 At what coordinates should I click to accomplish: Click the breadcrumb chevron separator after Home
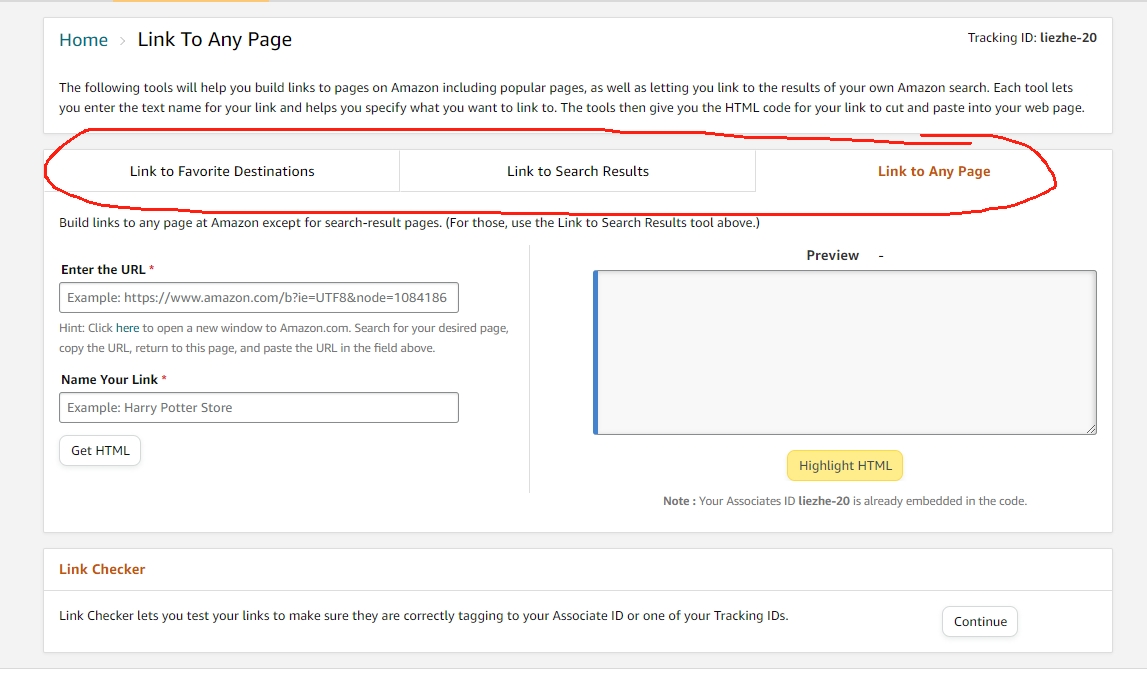(x=122, y=41)
